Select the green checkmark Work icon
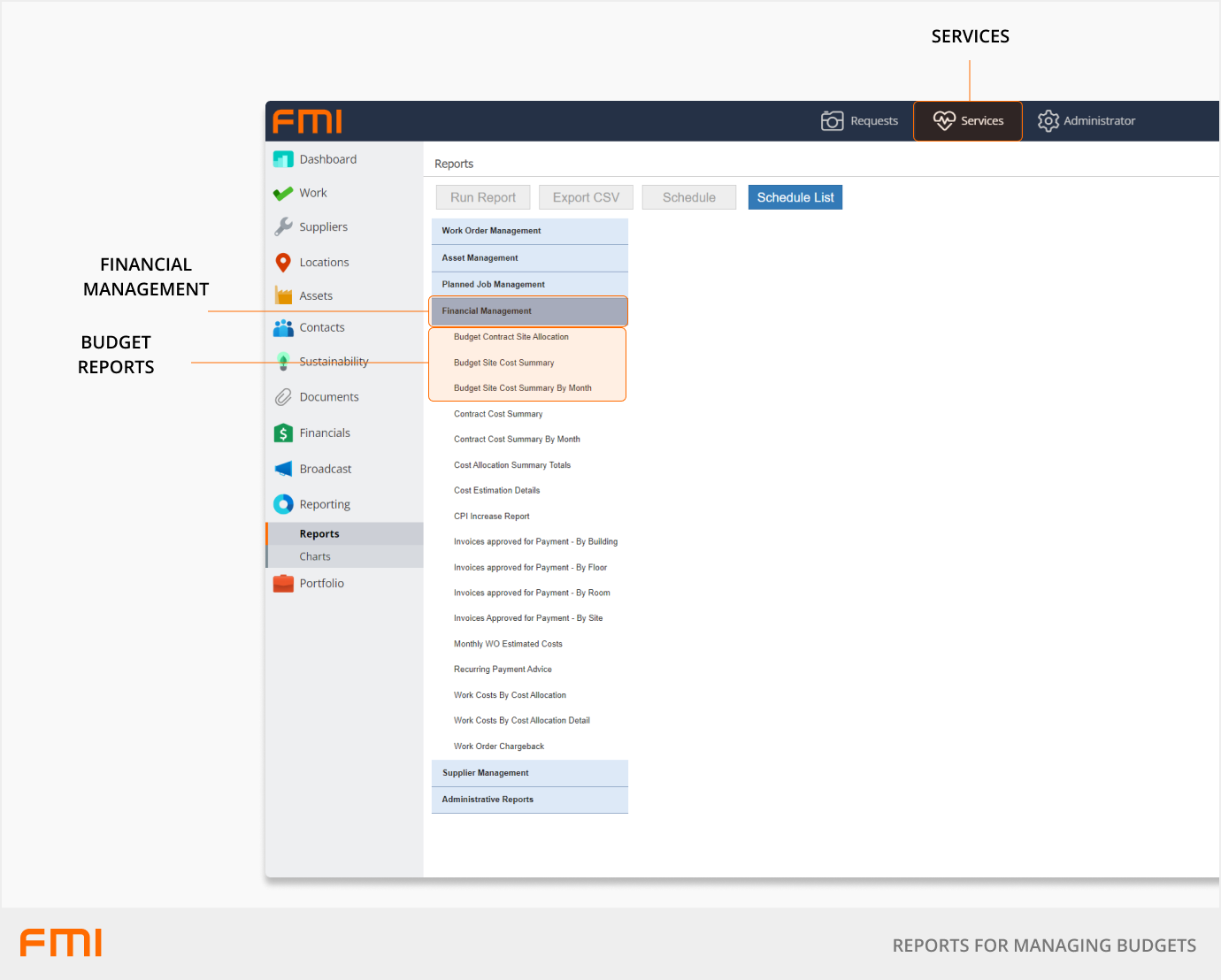The height and width of the screenshot is (980, 1221). click(283, 194)
